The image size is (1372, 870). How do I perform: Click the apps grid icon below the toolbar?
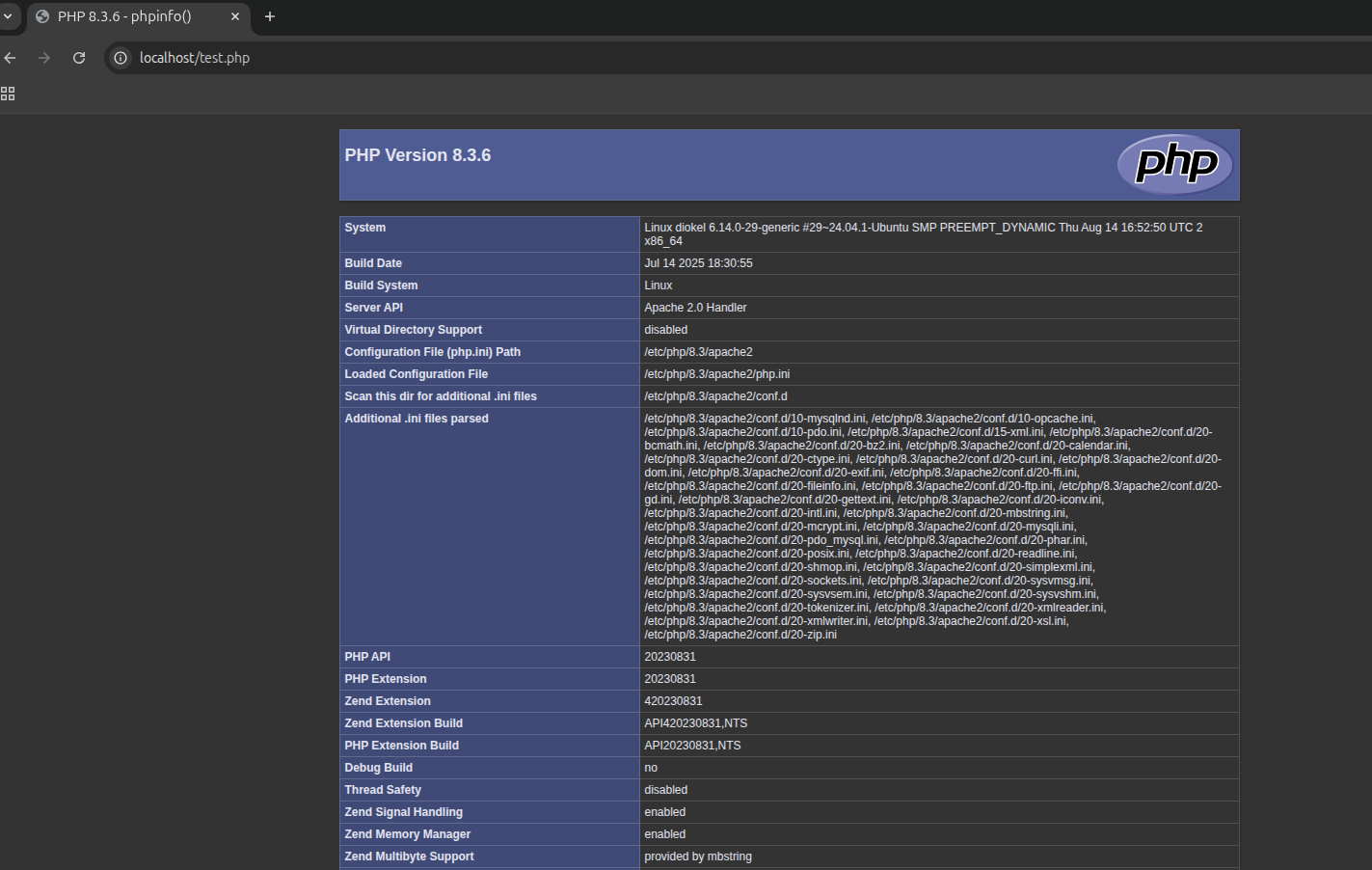[8, 94]
